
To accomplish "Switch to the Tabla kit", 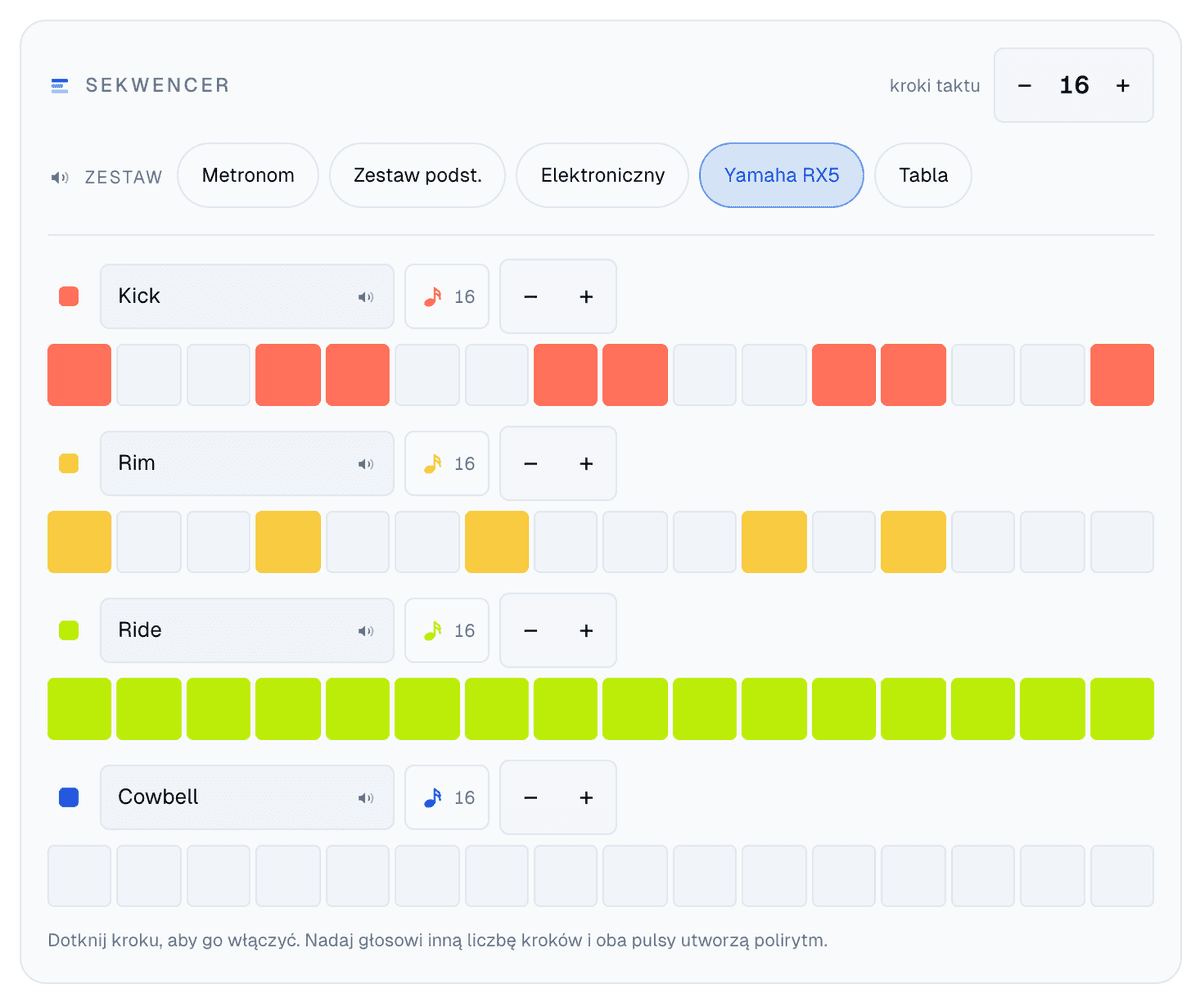I will tap(923, 176).
